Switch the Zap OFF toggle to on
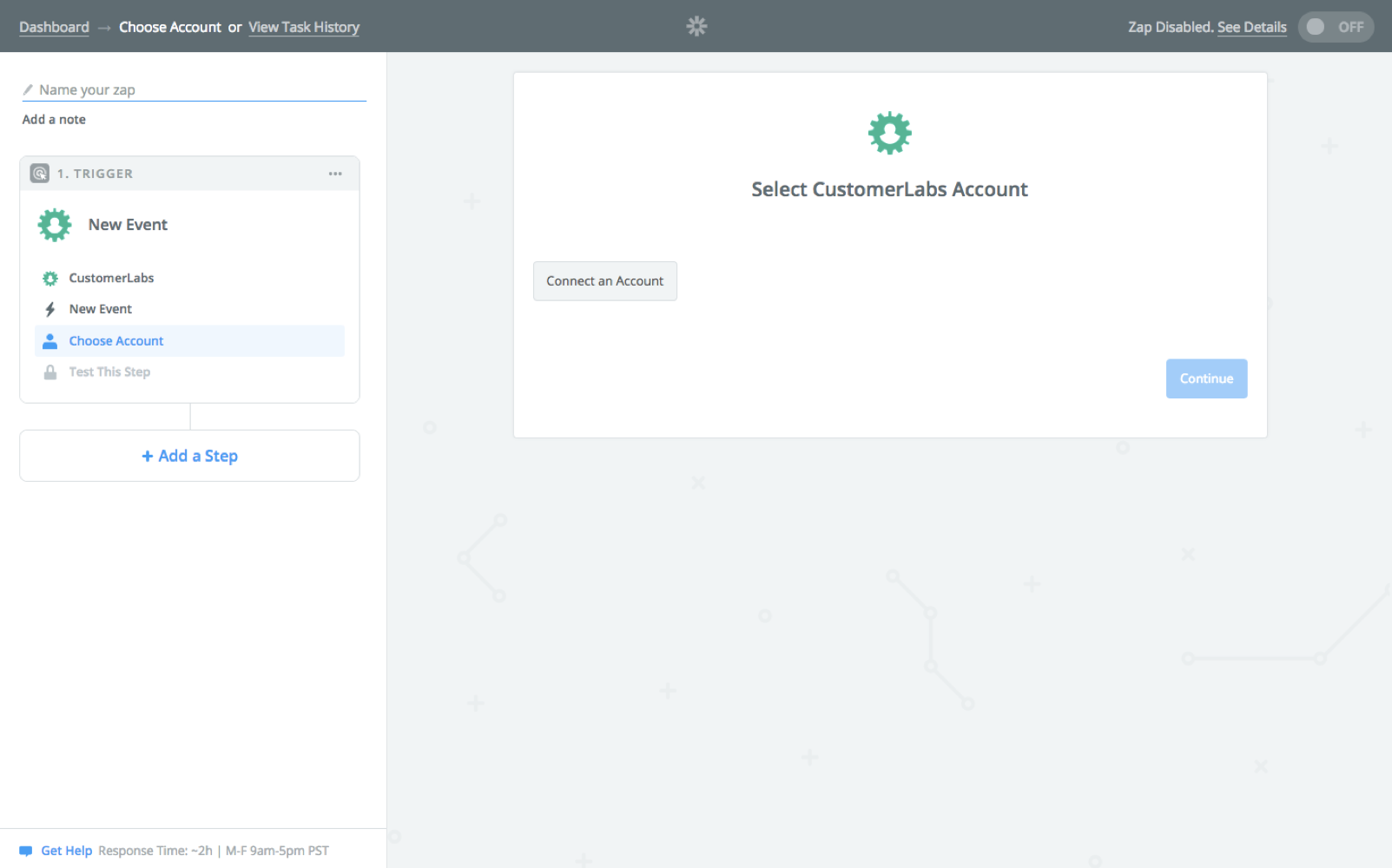This screenshot has width=1392, height=868. click(x=1336, y=27)
